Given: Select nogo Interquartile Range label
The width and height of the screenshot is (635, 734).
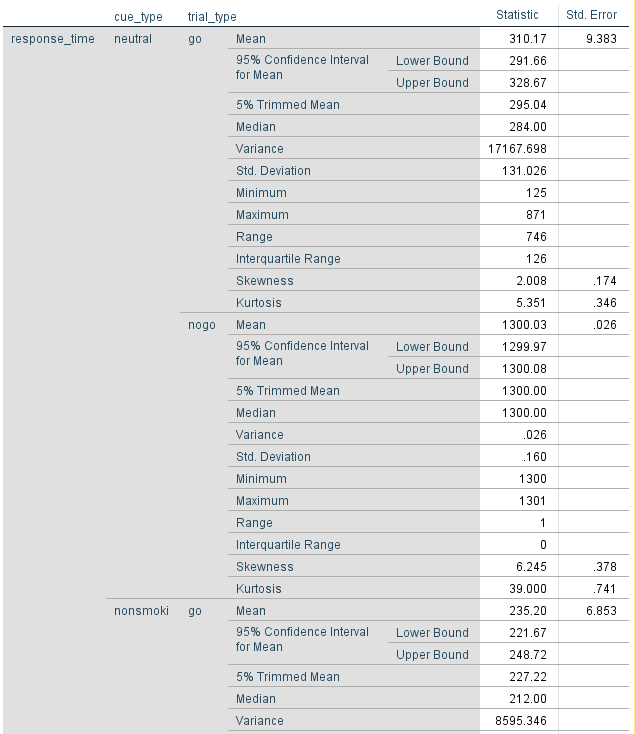Looking at the screenshot, I should pyautogui.click(x=288, y=545).
